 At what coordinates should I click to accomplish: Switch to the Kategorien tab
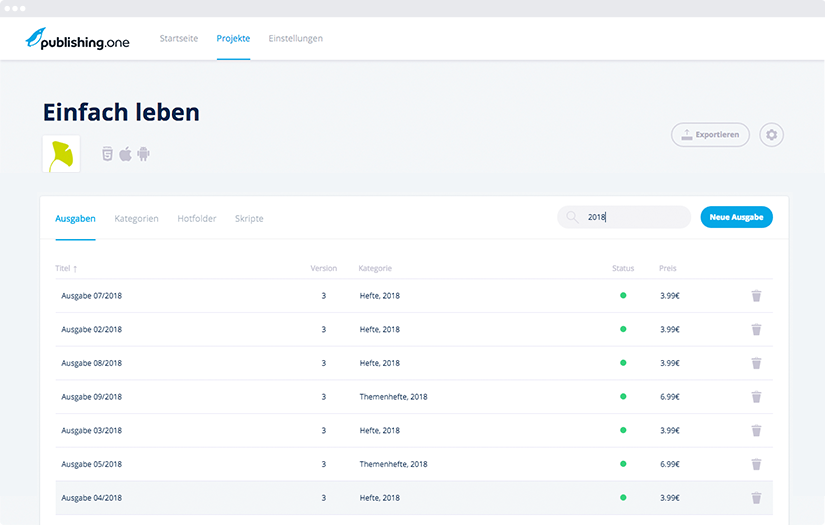point(136,218)
